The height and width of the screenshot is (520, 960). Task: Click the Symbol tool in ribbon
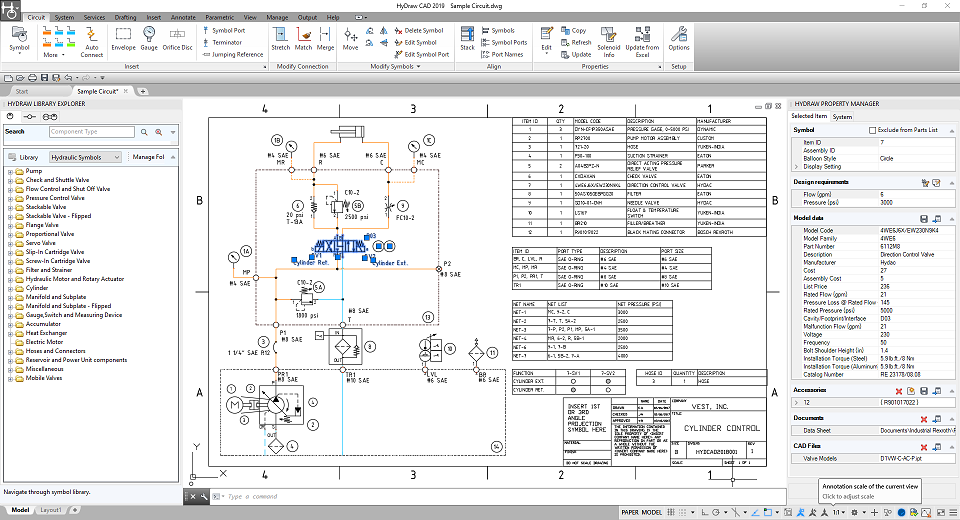(19, 40)
